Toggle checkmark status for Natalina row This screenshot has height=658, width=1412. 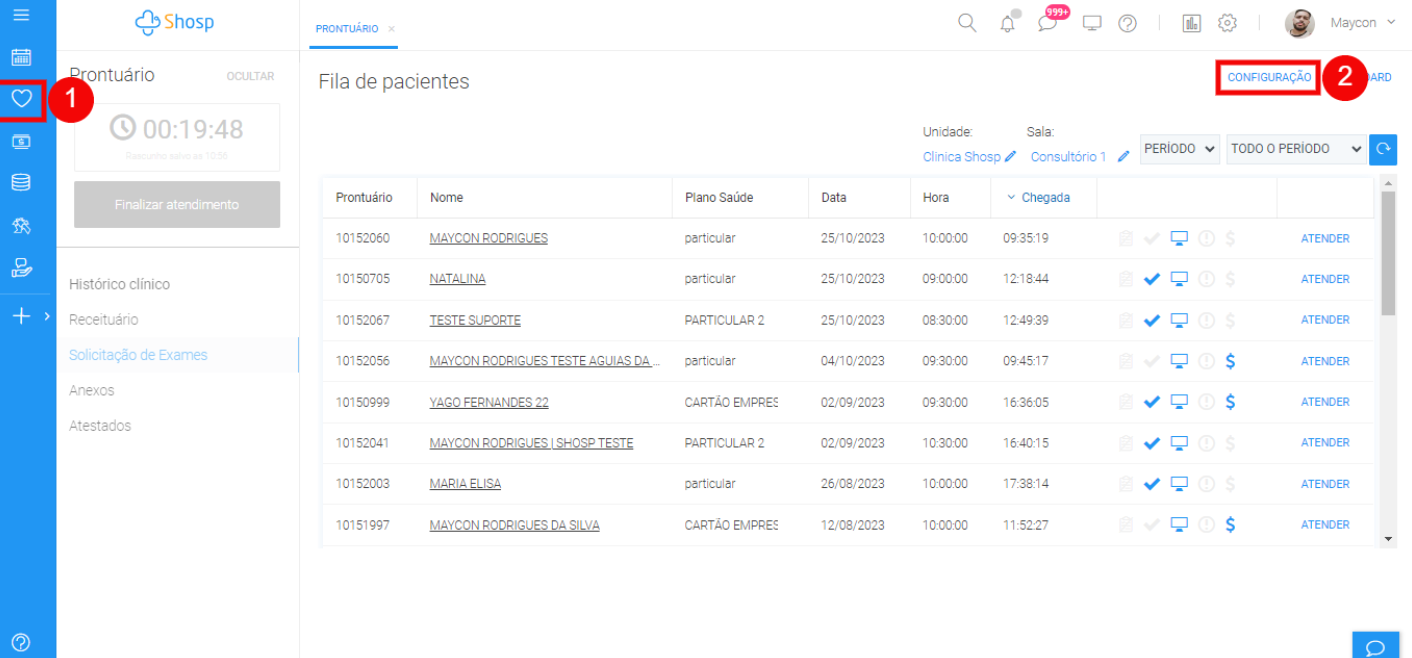click(1152, 279)
